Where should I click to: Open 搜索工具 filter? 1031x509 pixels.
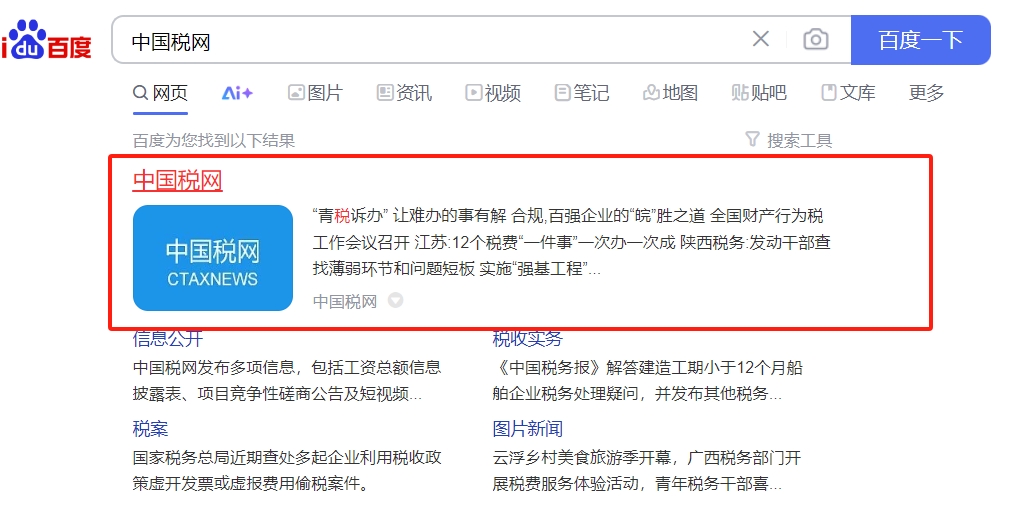point(789,140)
